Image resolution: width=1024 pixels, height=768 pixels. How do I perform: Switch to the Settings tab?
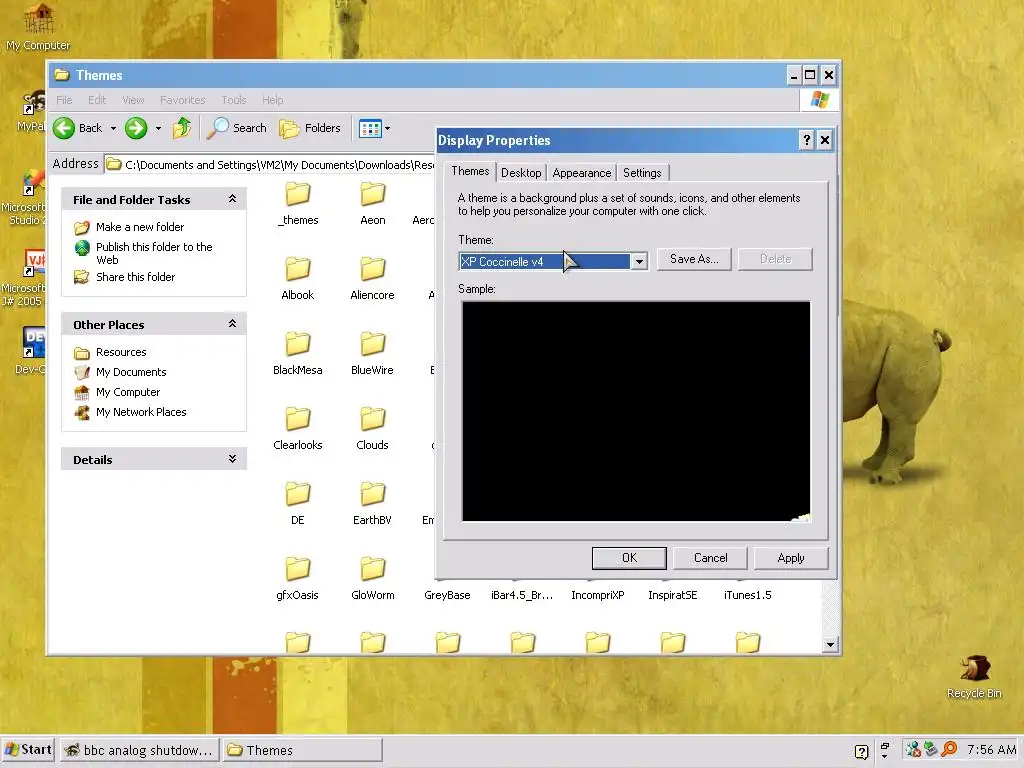point(642,173)
